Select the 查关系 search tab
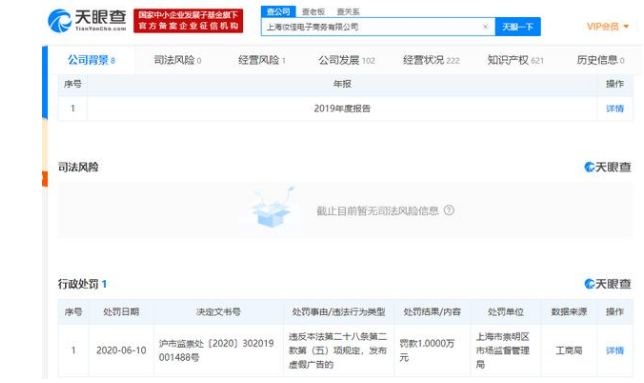 [348, 11]
